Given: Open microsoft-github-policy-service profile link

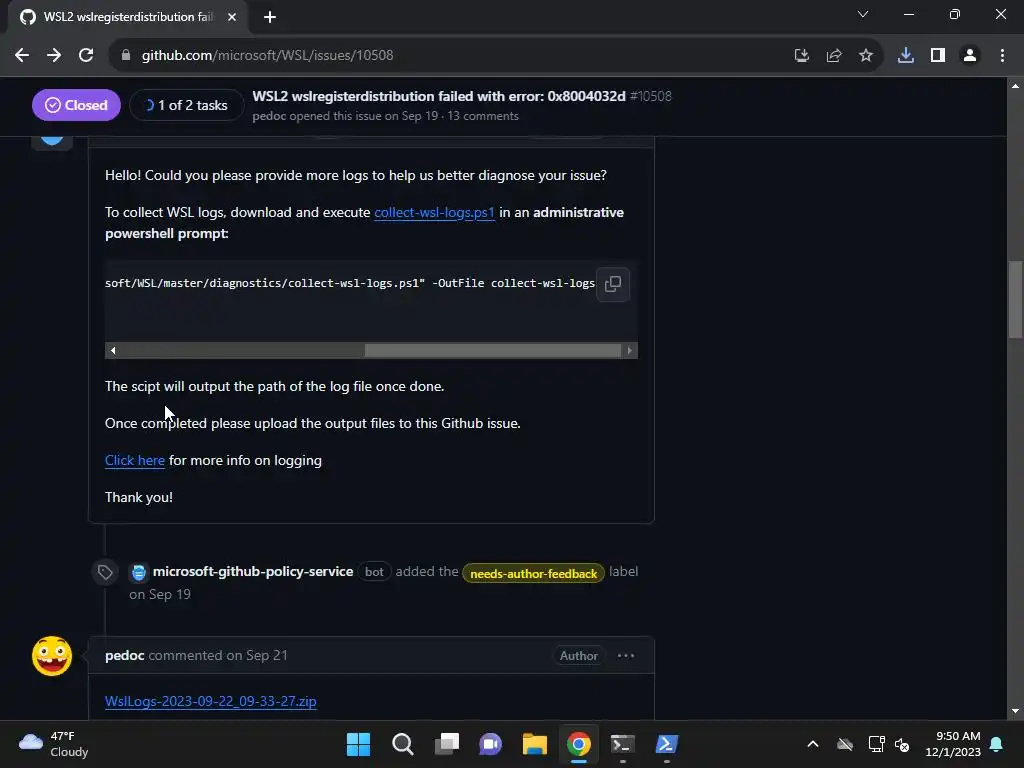Looking at the screenshot, I should click(253, 571).
